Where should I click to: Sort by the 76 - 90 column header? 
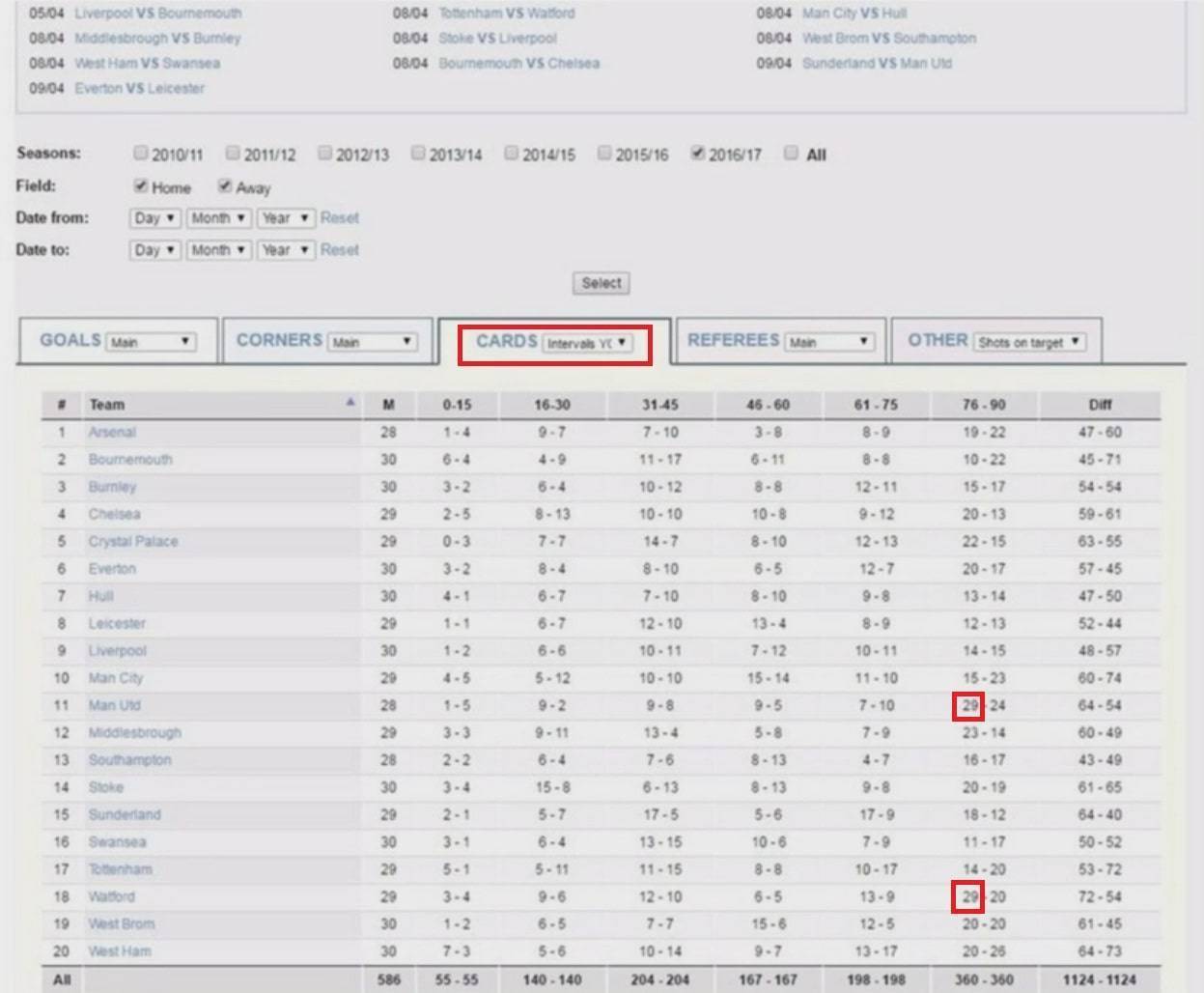(x=983, y=405)
